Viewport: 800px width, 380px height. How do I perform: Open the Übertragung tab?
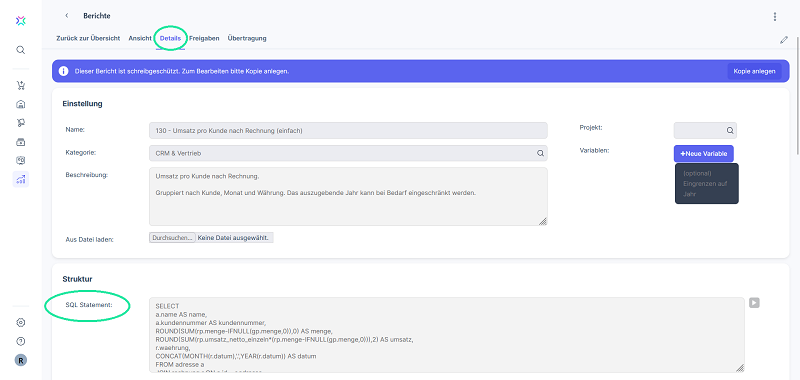pos(247,38)
